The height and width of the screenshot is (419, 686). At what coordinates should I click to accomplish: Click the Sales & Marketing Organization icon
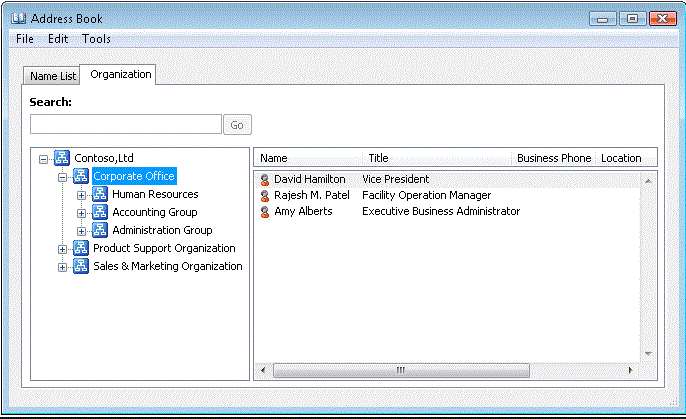tap(81, 266)
